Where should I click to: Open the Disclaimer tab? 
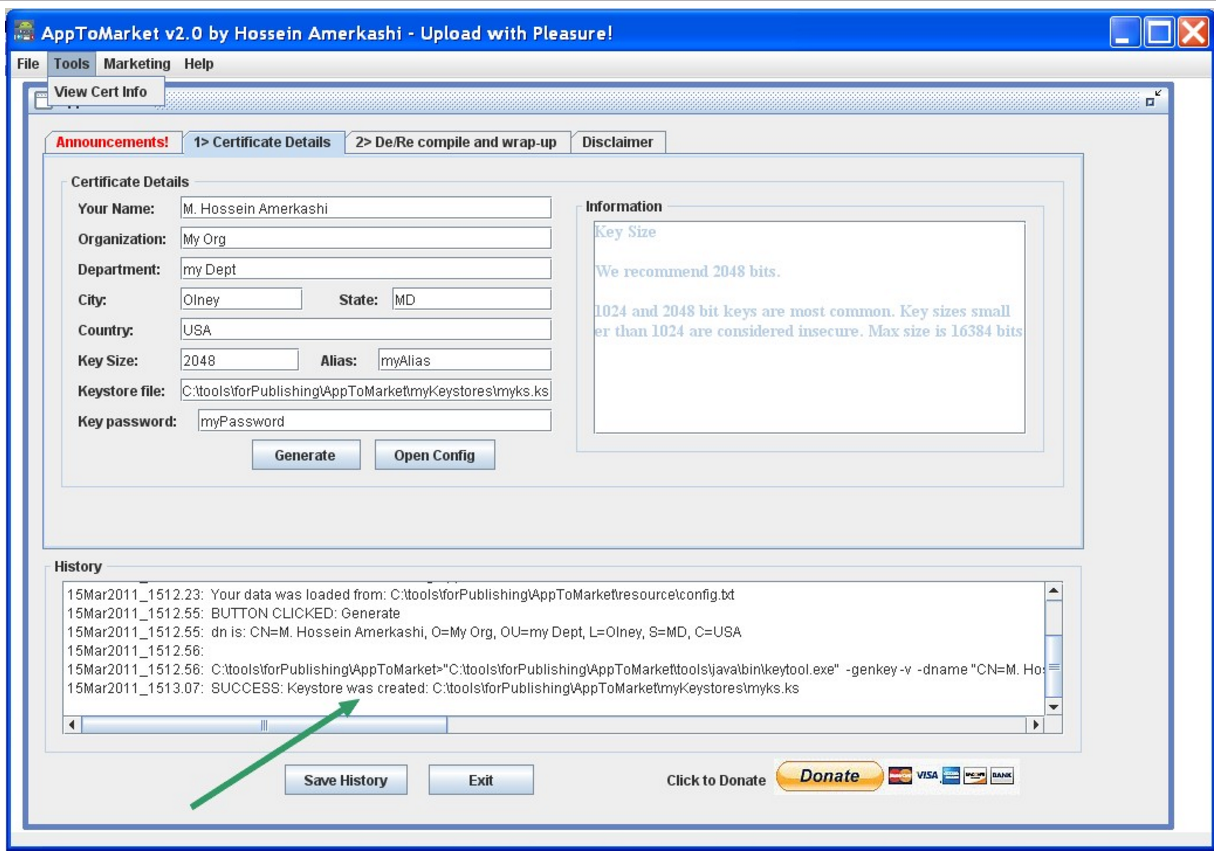pyautogui.click(x=616, y=142)
